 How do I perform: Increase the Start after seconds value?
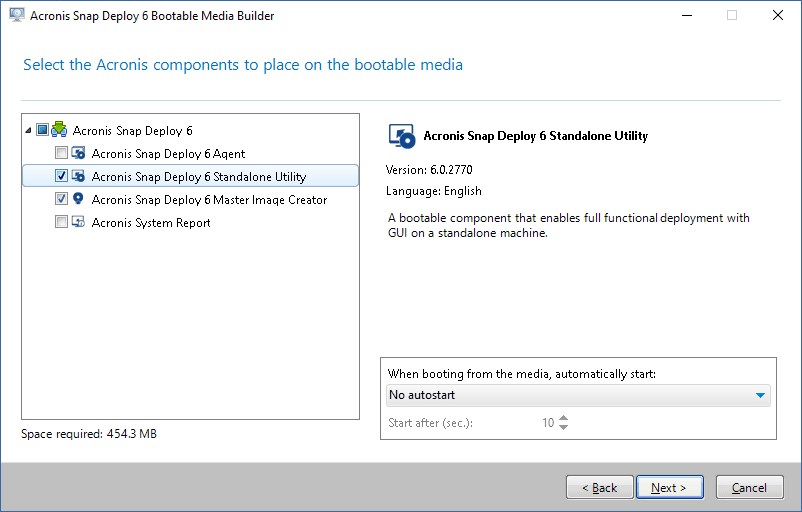[563, 418]
